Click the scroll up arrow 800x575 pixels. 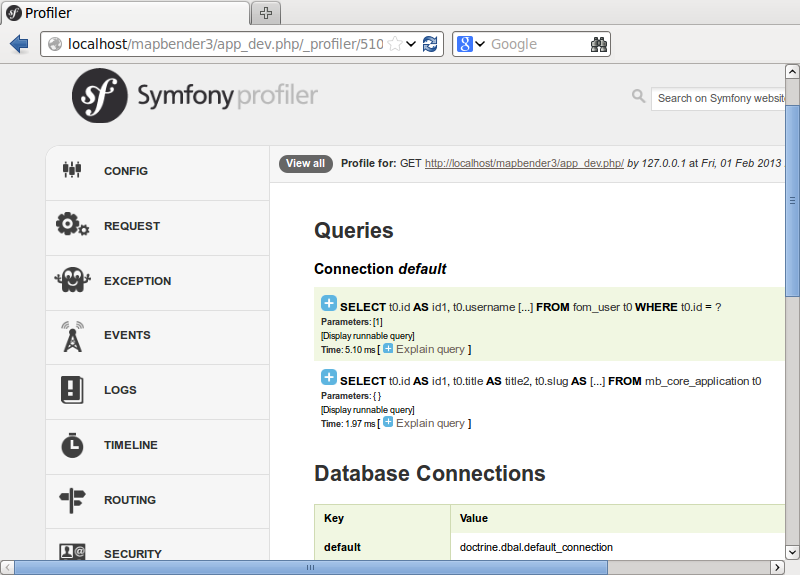tap(792, 71)
